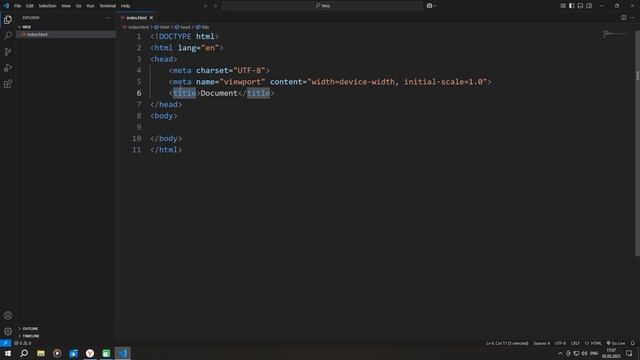Click the Document text on line 6
Viewport: 640px width, 360px height.
pos(219,93)
